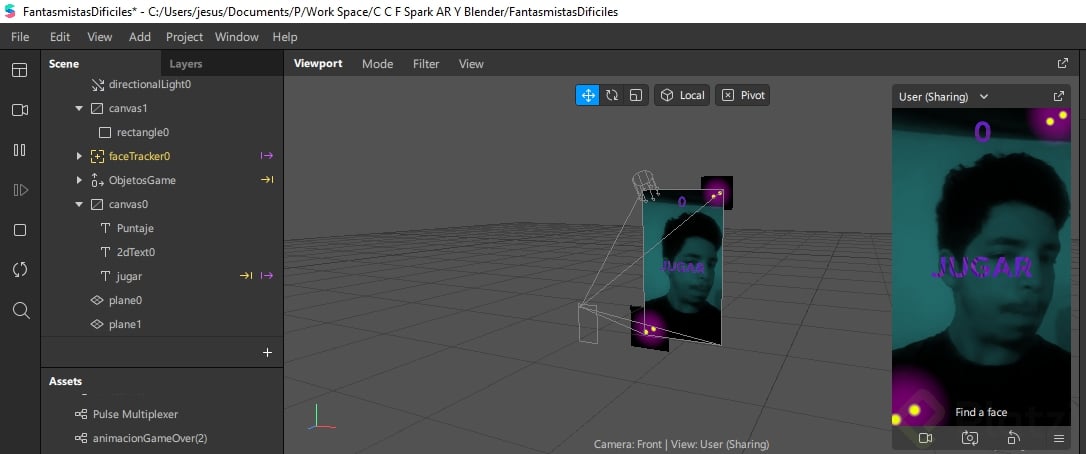Collapse the canvas0 tree node

tap(79, 204)
